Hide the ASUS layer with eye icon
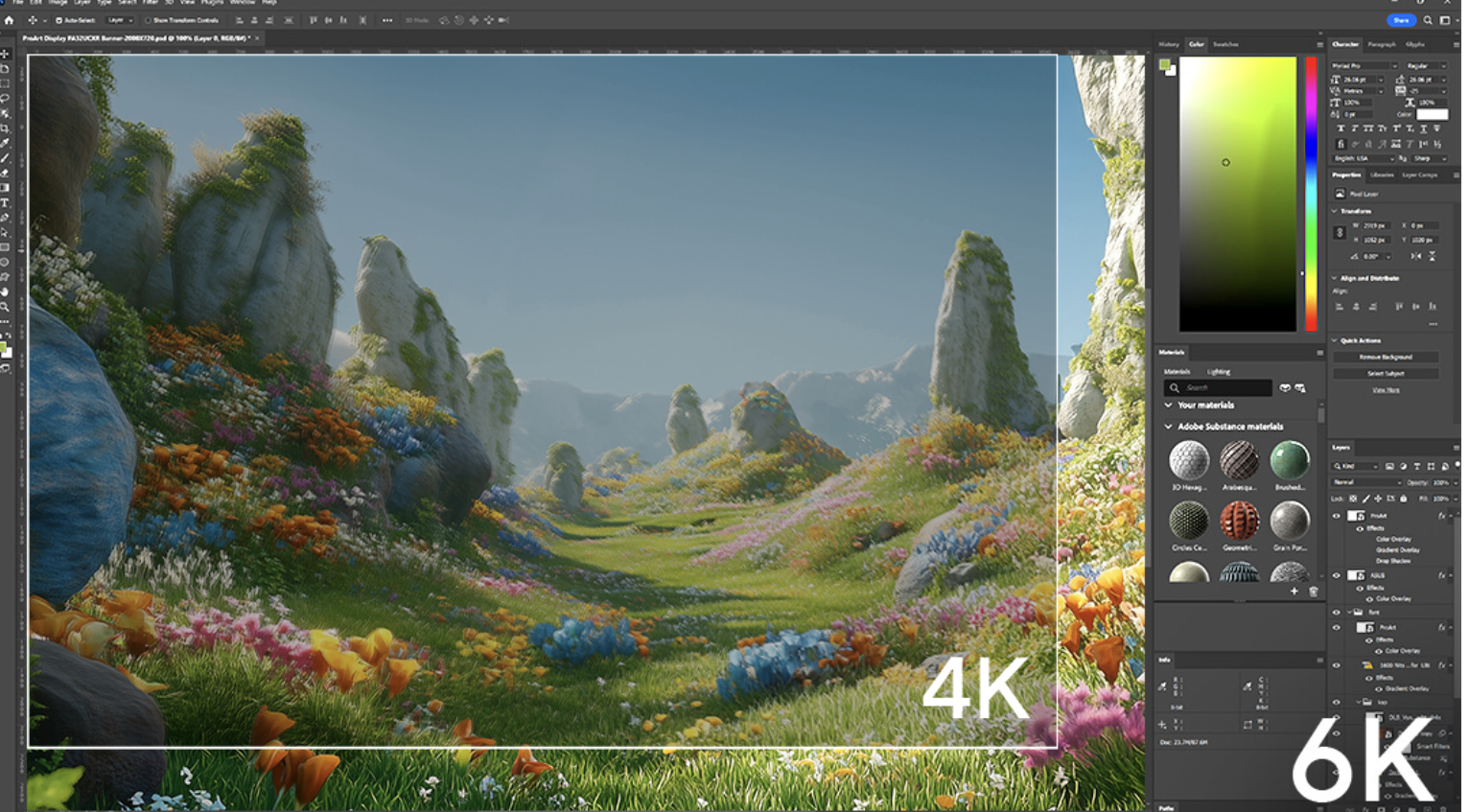 (1337, 575)
